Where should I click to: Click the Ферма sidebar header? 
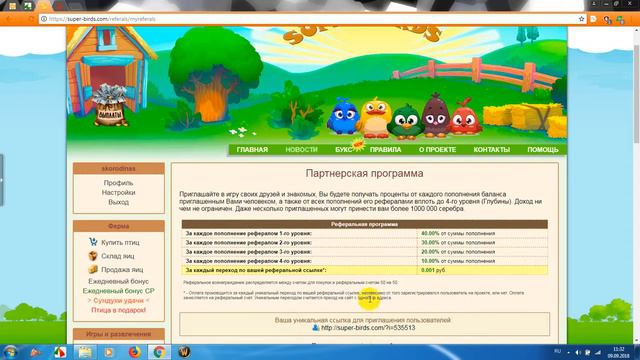119,226
